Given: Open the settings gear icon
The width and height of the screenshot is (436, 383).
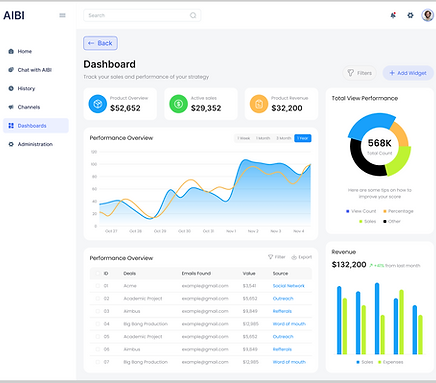Looking at the screenshot, I should point(410,15).
